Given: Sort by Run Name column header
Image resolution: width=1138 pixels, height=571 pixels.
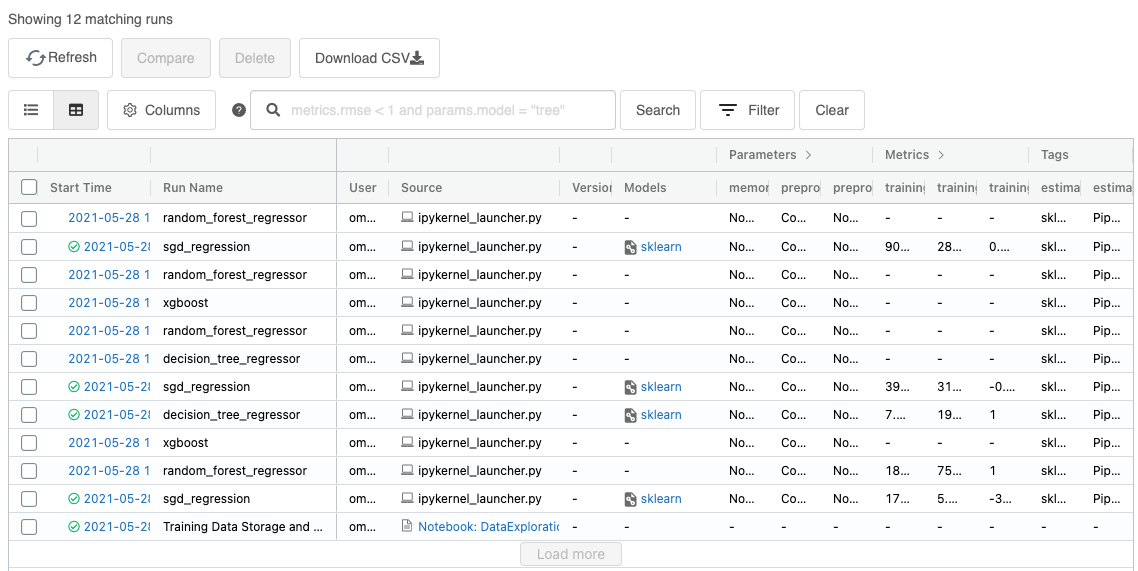Looking at the screenshot, I should pyautogui.click(x=193, y=187).
